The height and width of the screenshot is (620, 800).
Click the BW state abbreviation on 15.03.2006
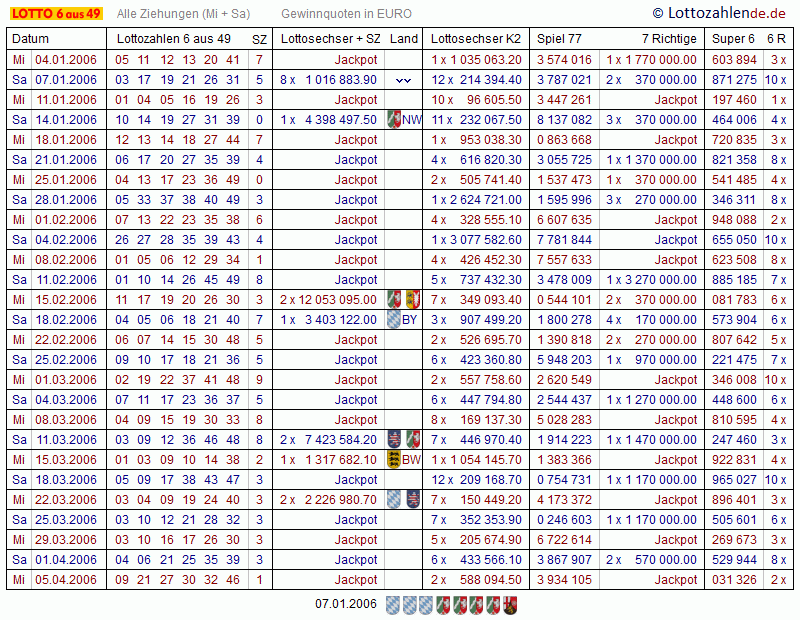click(x=411, y=459)
